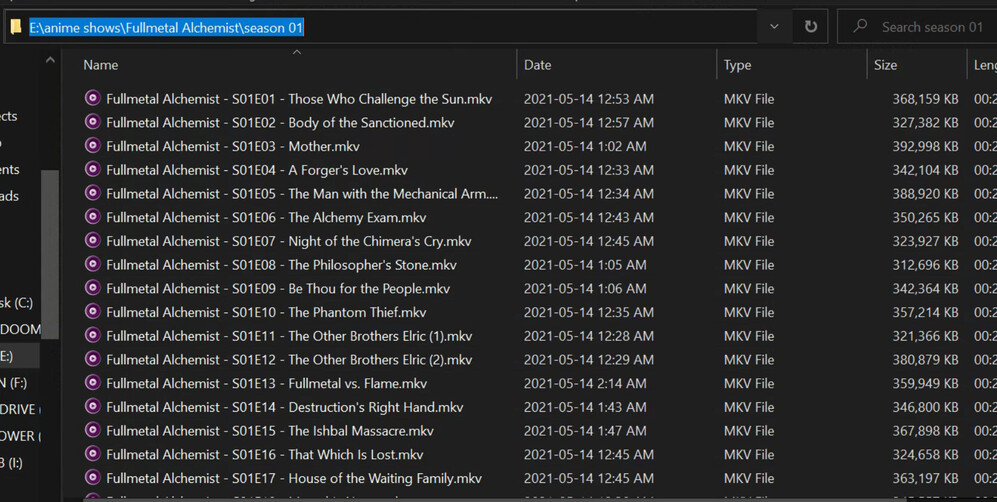The height and width of the screenshot is (502, 997).
Task: Click the S01E08 file's media icon
Action: pos(93,264)
